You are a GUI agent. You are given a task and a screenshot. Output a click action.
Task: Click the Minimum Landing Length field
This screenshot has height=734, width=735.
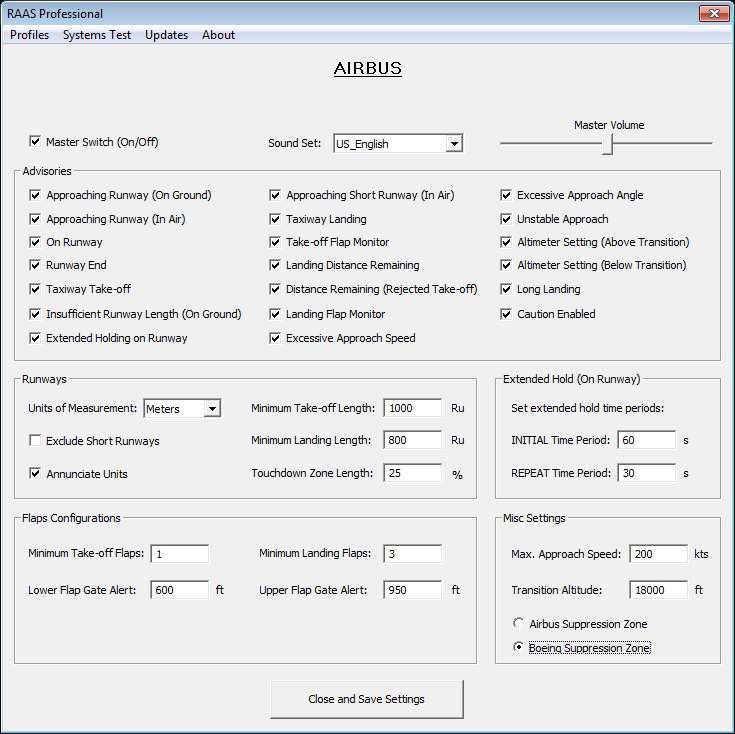pyautogui.click(x=412, y=440)
